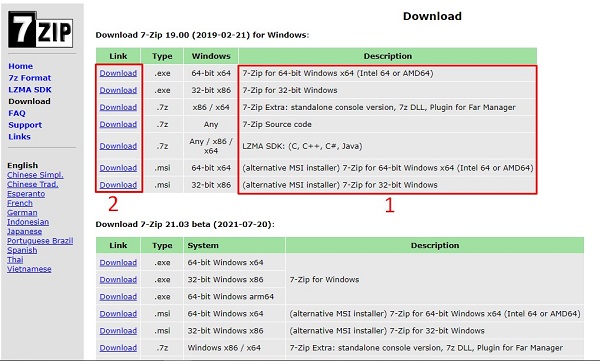
Task: Switch language to Thai
Action: [15, 260]
